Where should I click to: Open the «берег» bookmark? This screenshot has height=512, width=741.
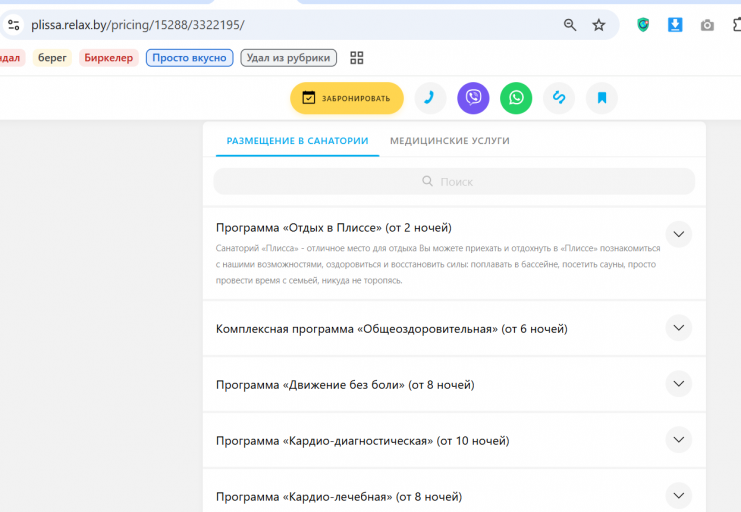point(52,58)
